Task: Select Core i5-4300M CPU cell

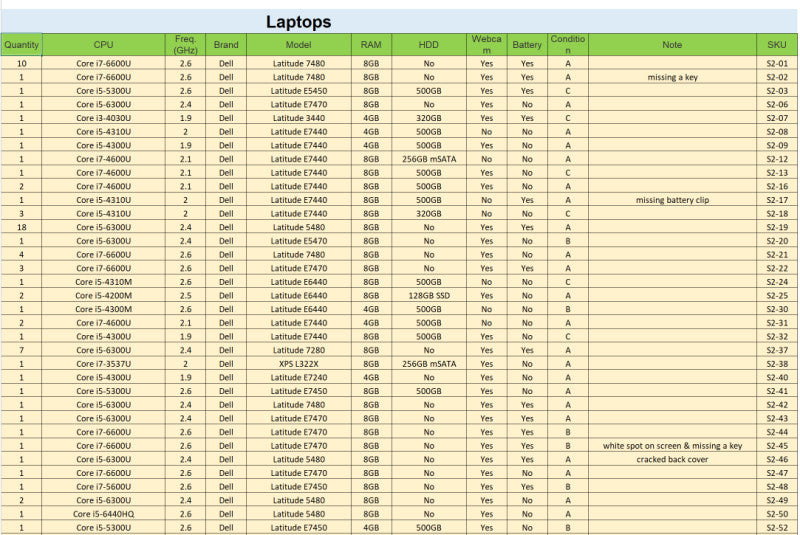Action: click(x=104, y=309)
